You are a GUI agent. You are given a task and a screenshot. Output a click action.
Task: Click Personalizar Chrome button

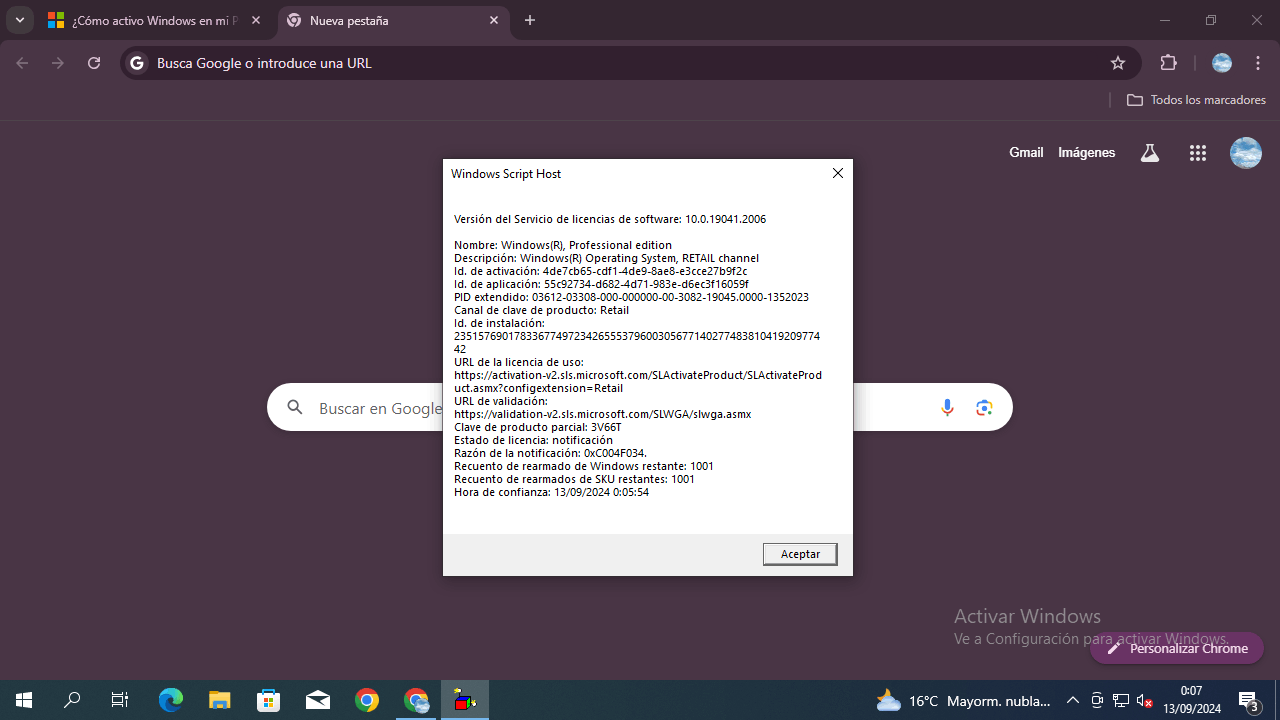click(1177, 648)
